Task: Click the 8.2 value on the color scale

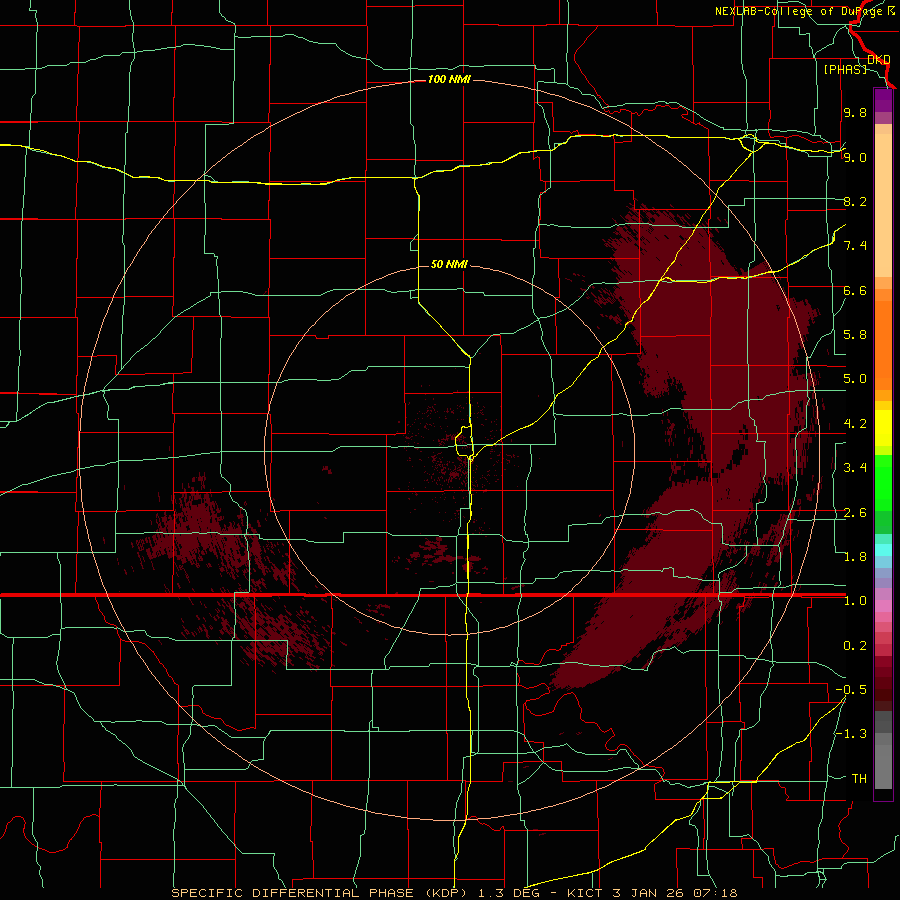Action: tap(855, 201)
